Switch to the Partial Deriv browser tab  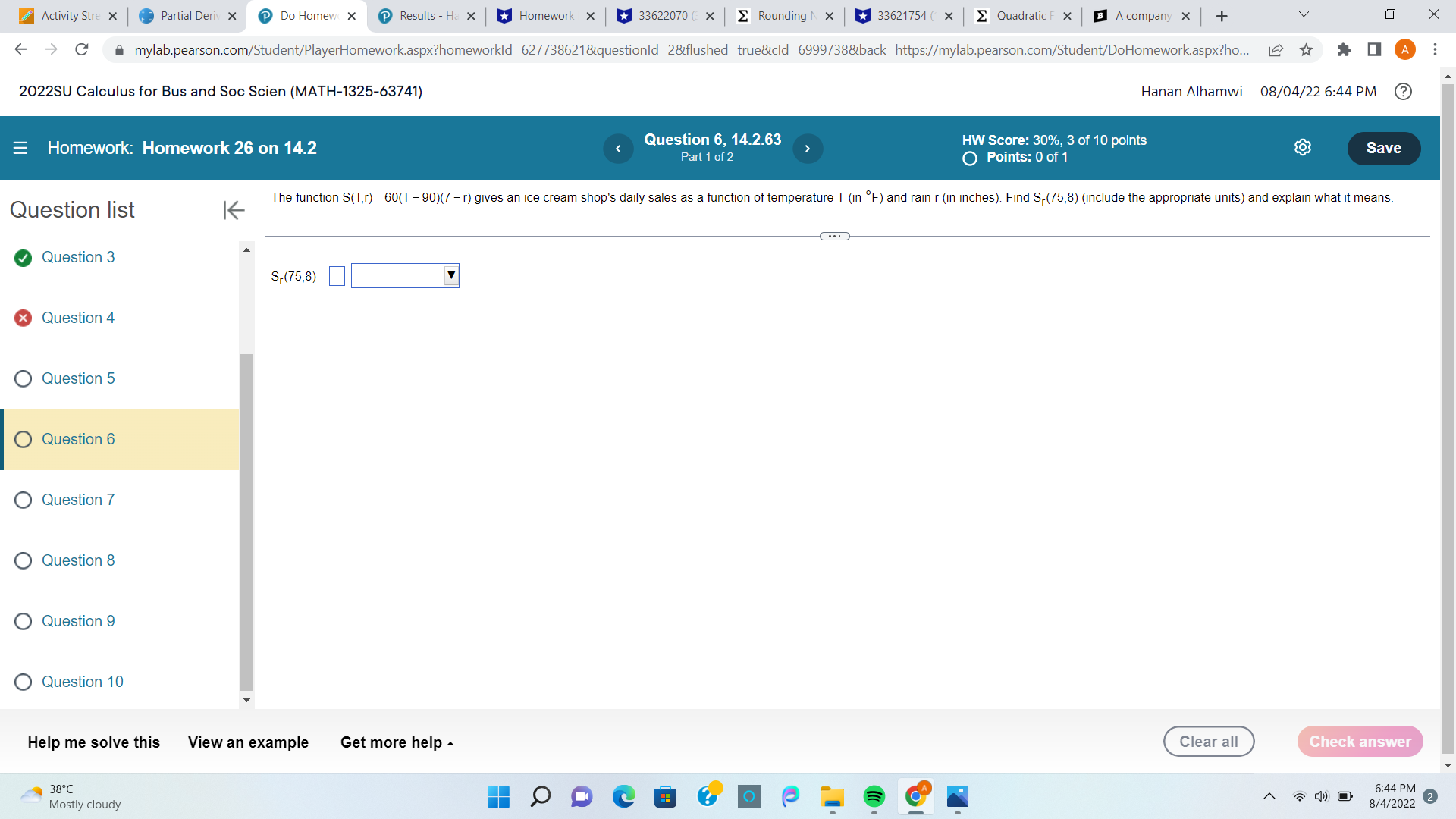(188, 16)
